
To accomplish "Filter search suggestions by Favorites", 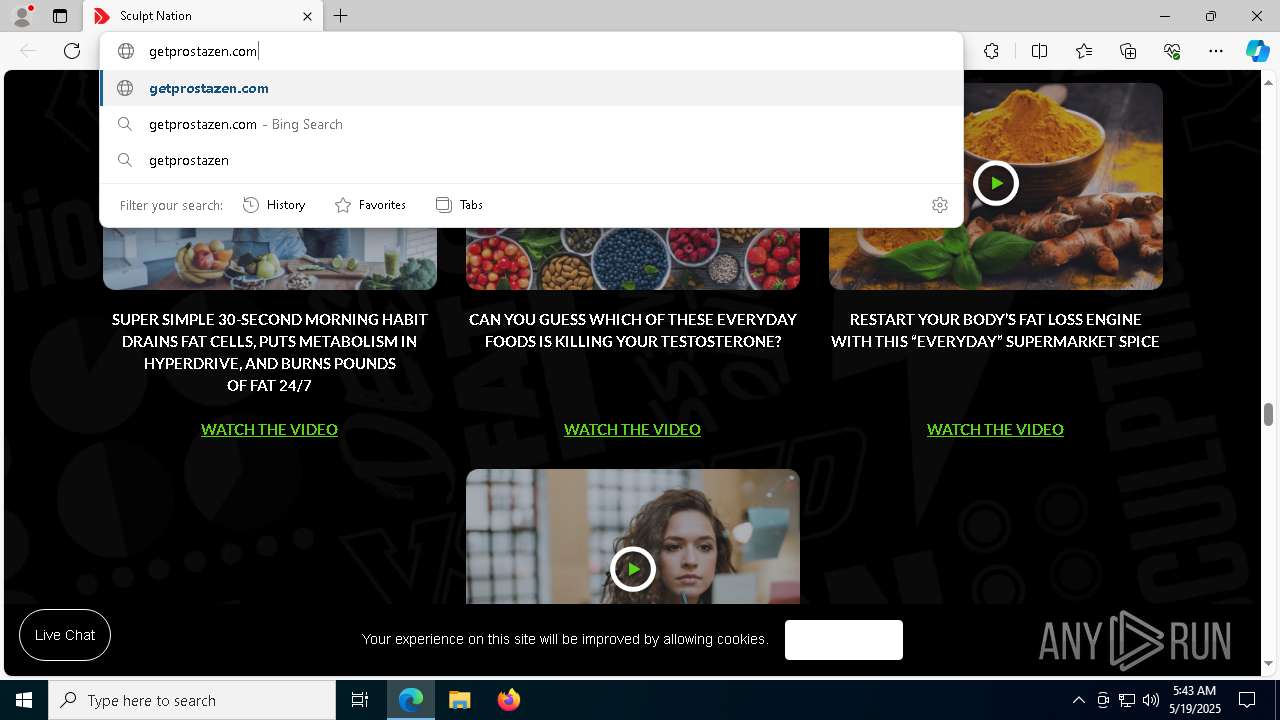I will click(x=370, y=205).
